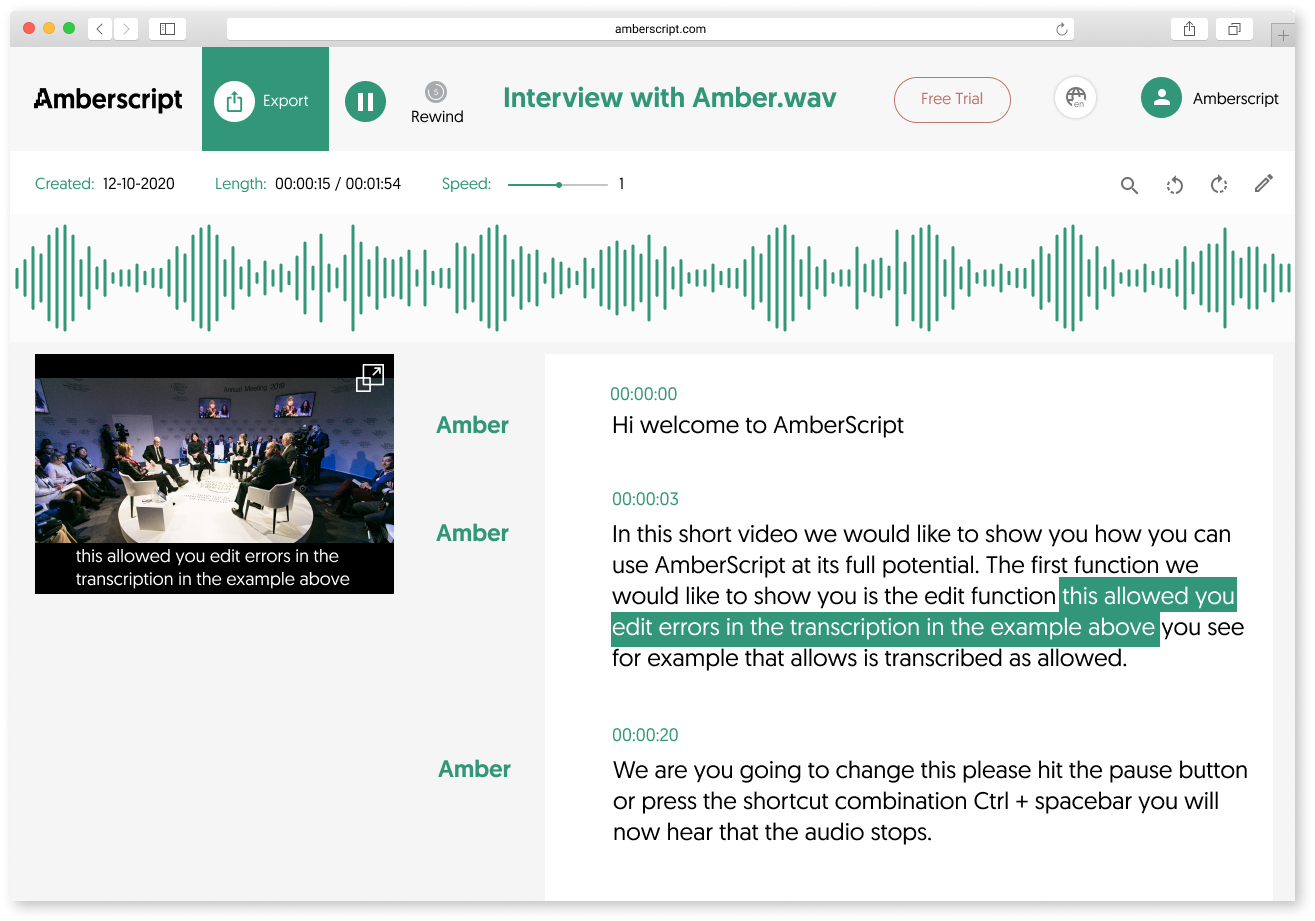The width and height of the screenshot is (1315, 921).
Task: Select the edit pencil icon
Action: pos(1263,184)
